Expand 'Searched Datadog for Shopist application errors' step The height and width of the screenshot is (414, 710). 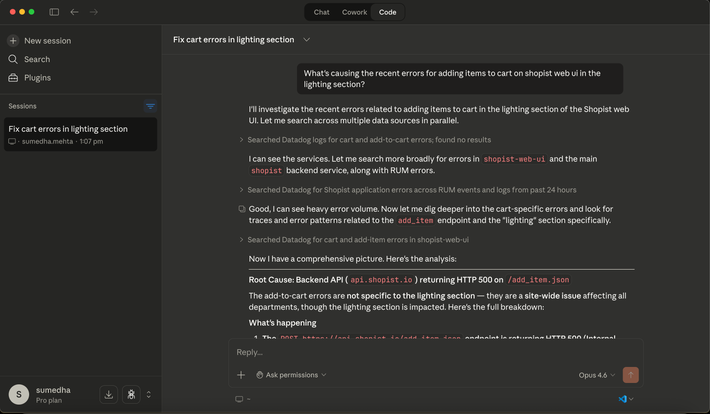241,189
